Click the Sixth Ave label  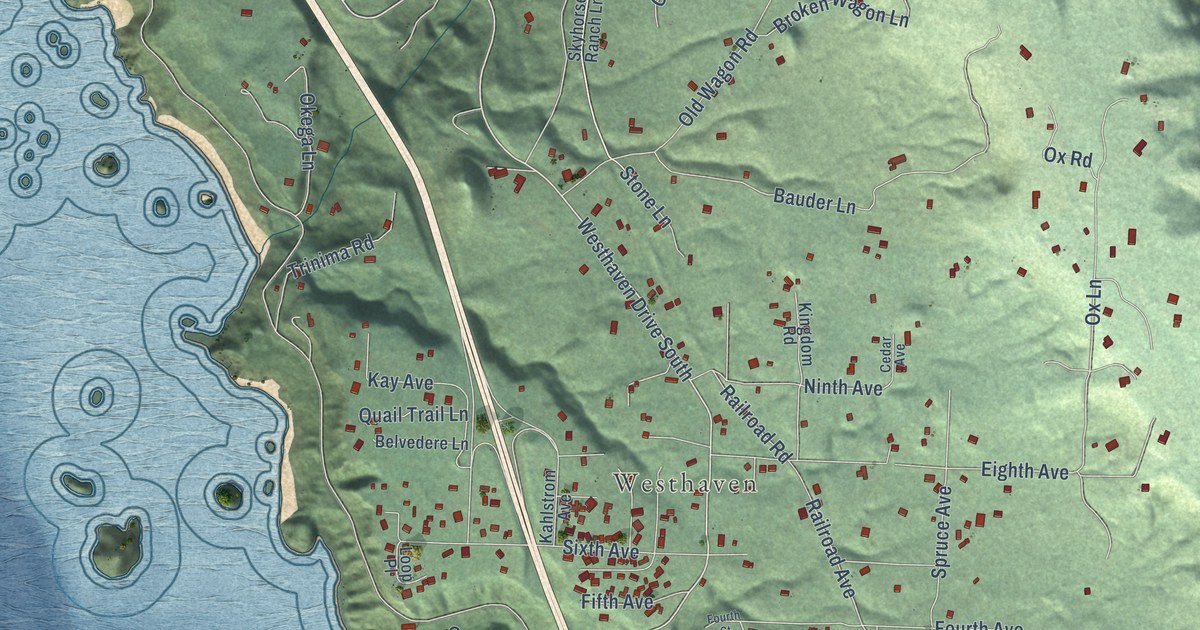[600, 550]
